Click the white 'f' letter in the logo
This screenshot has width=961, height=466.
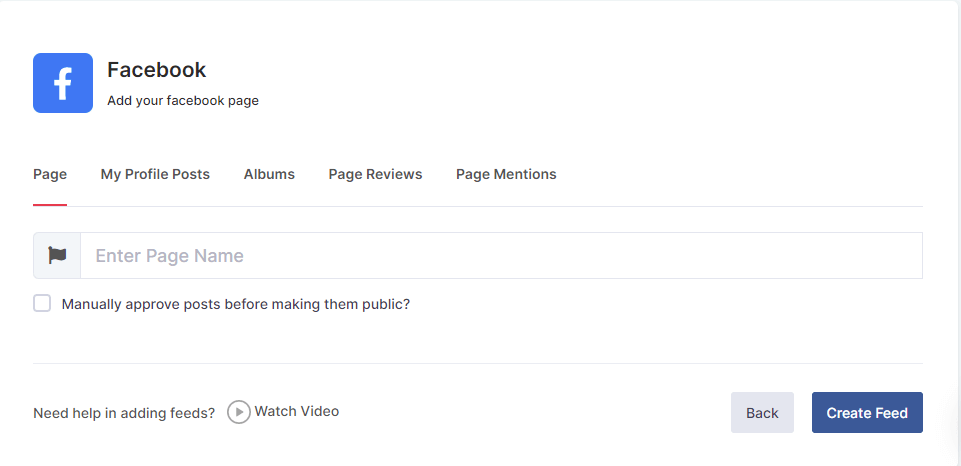point(63,85)
